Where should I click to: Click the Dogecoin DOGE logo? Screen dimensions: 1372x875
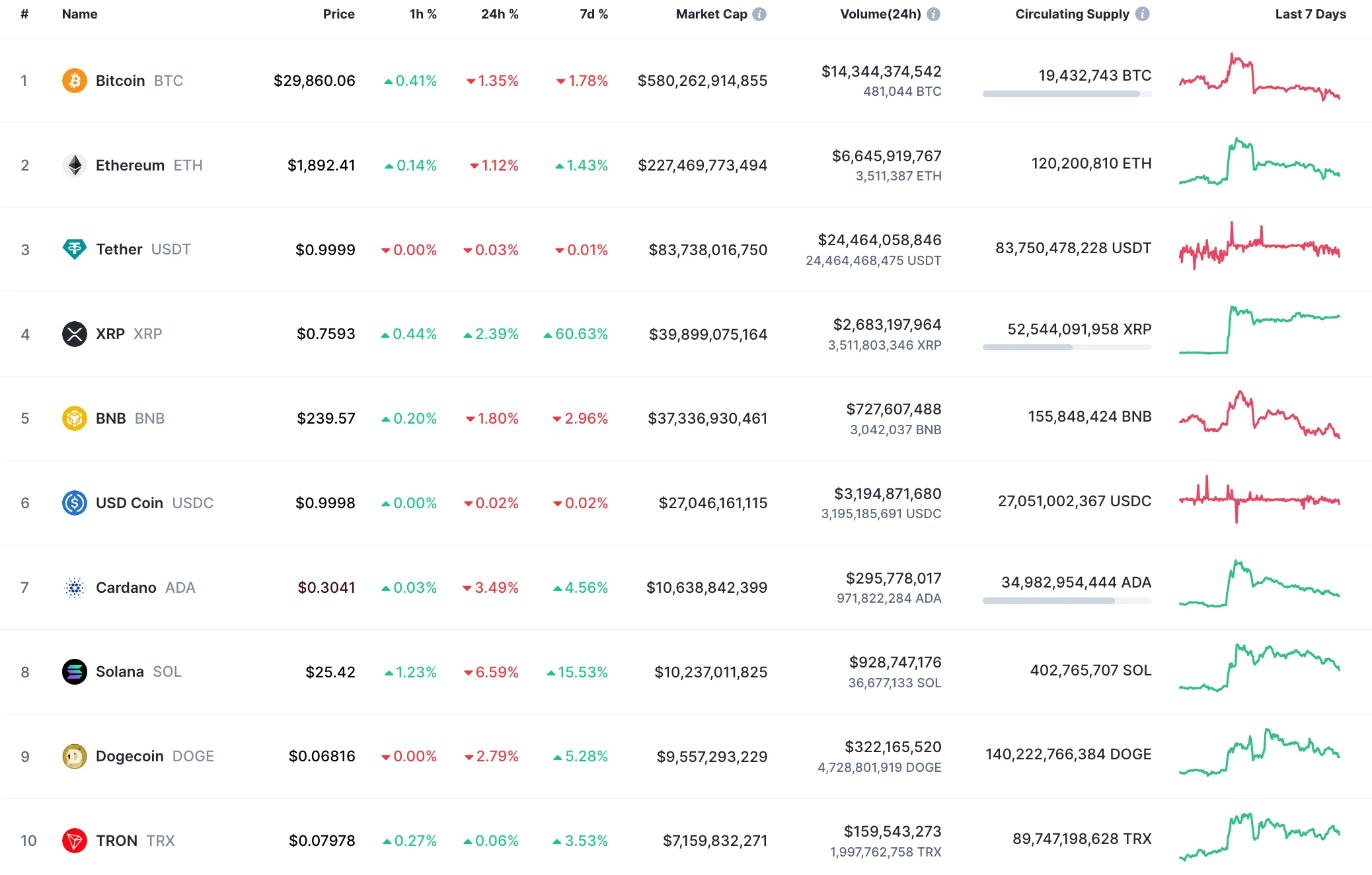(x=75, y=756)
